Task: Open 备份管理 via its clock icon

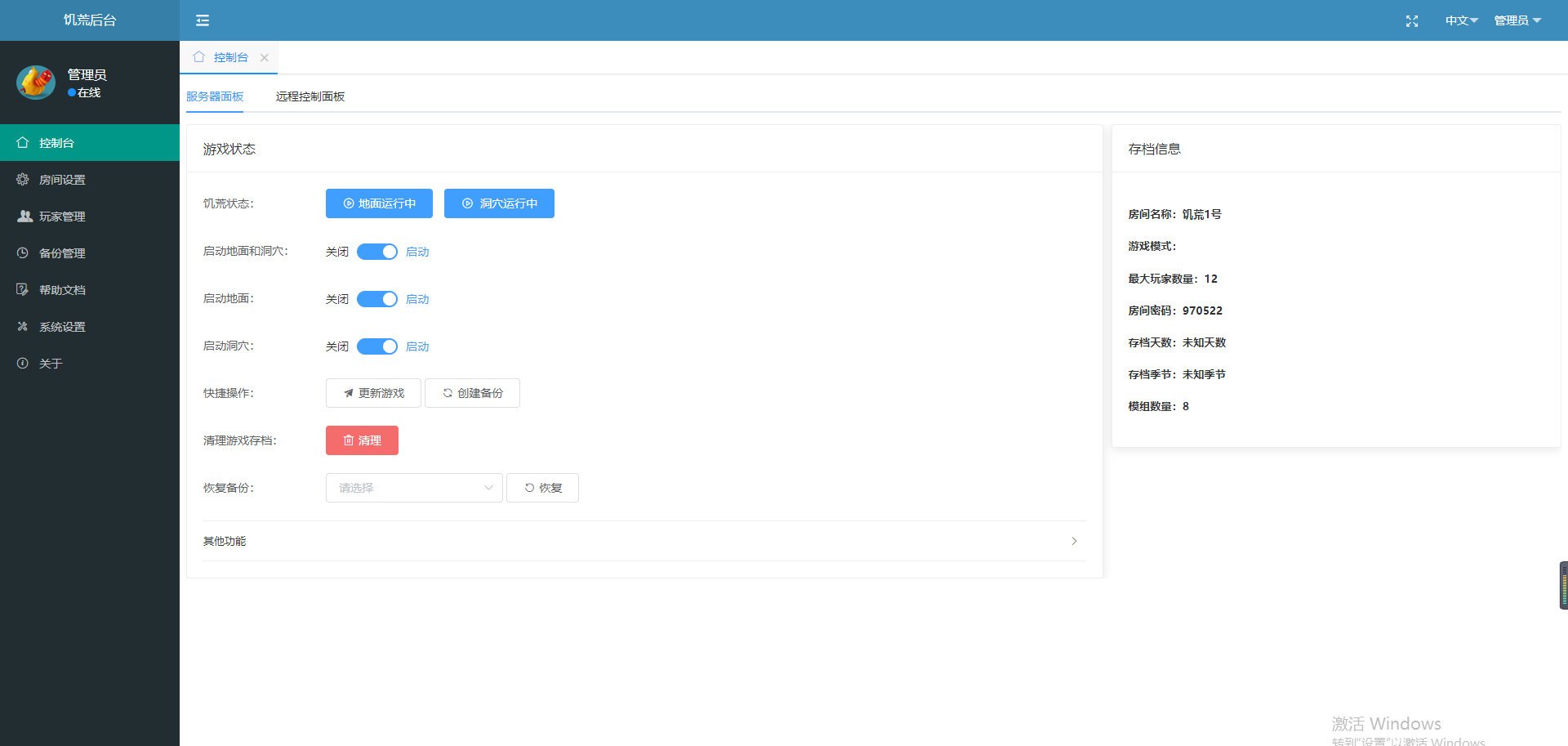Action: click(23, 253)
